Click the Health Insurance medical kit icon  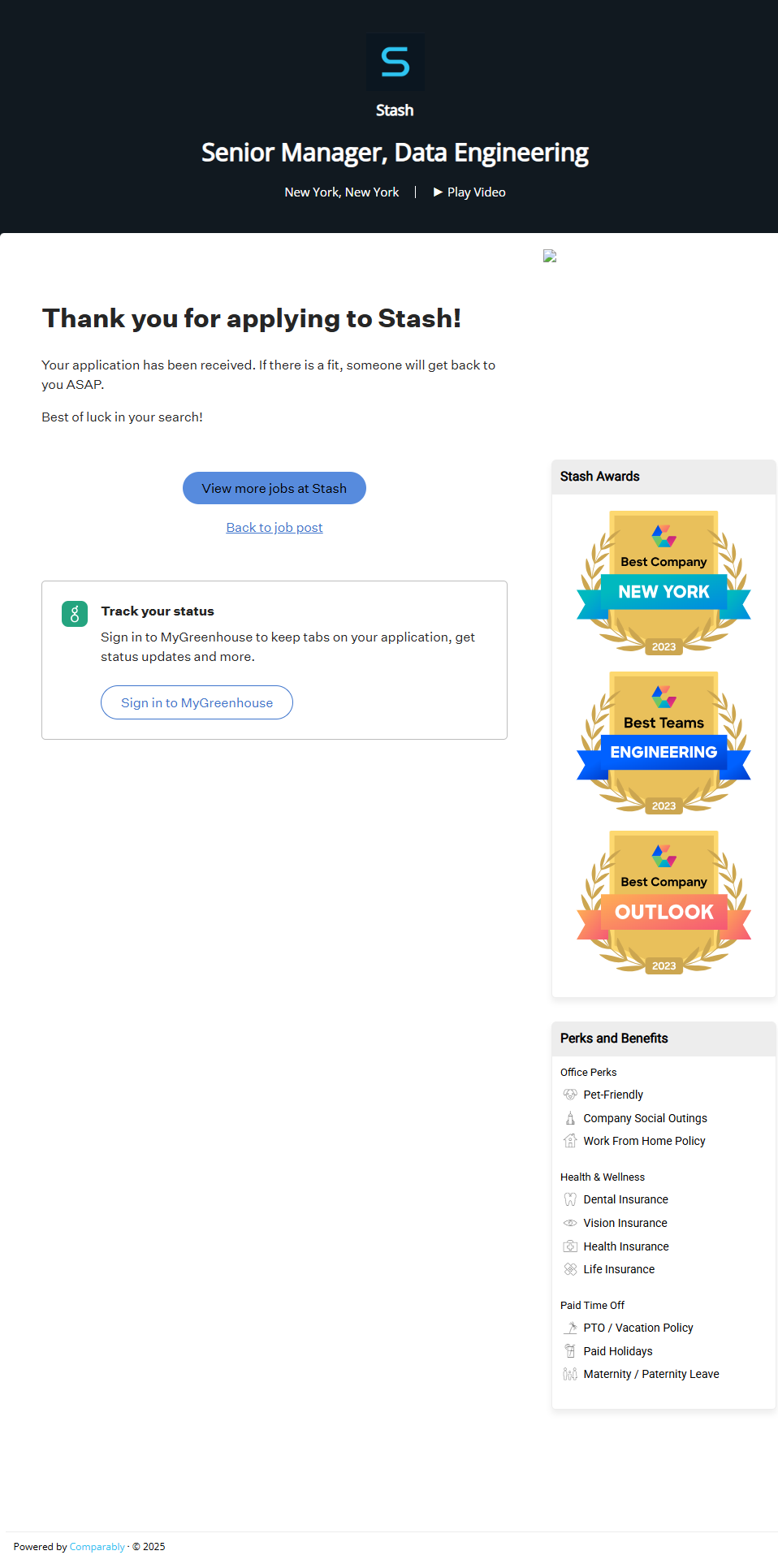[570, 1246]
